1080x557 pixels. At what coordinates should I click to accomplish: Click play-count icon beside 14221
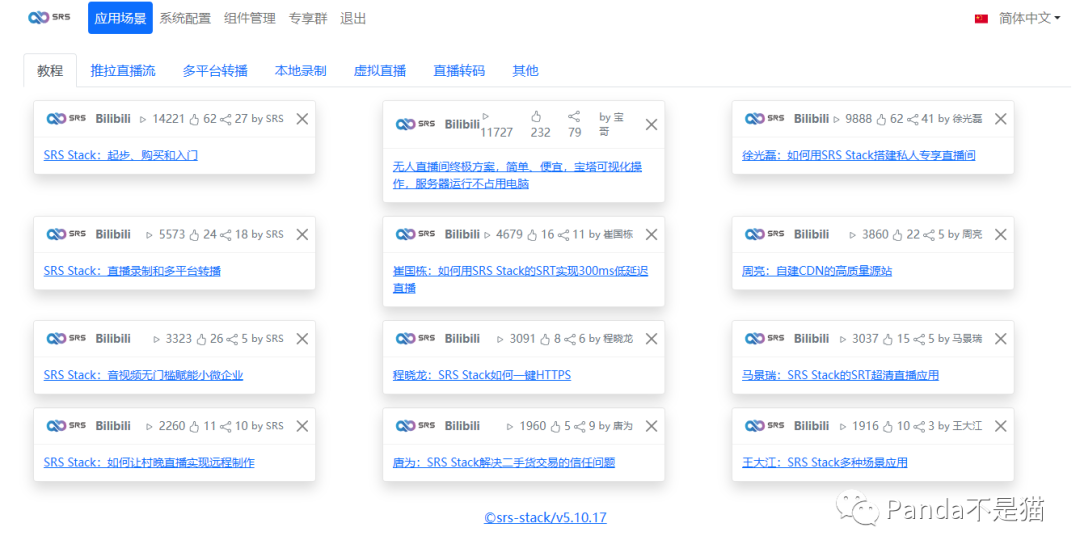coord(143,119)
